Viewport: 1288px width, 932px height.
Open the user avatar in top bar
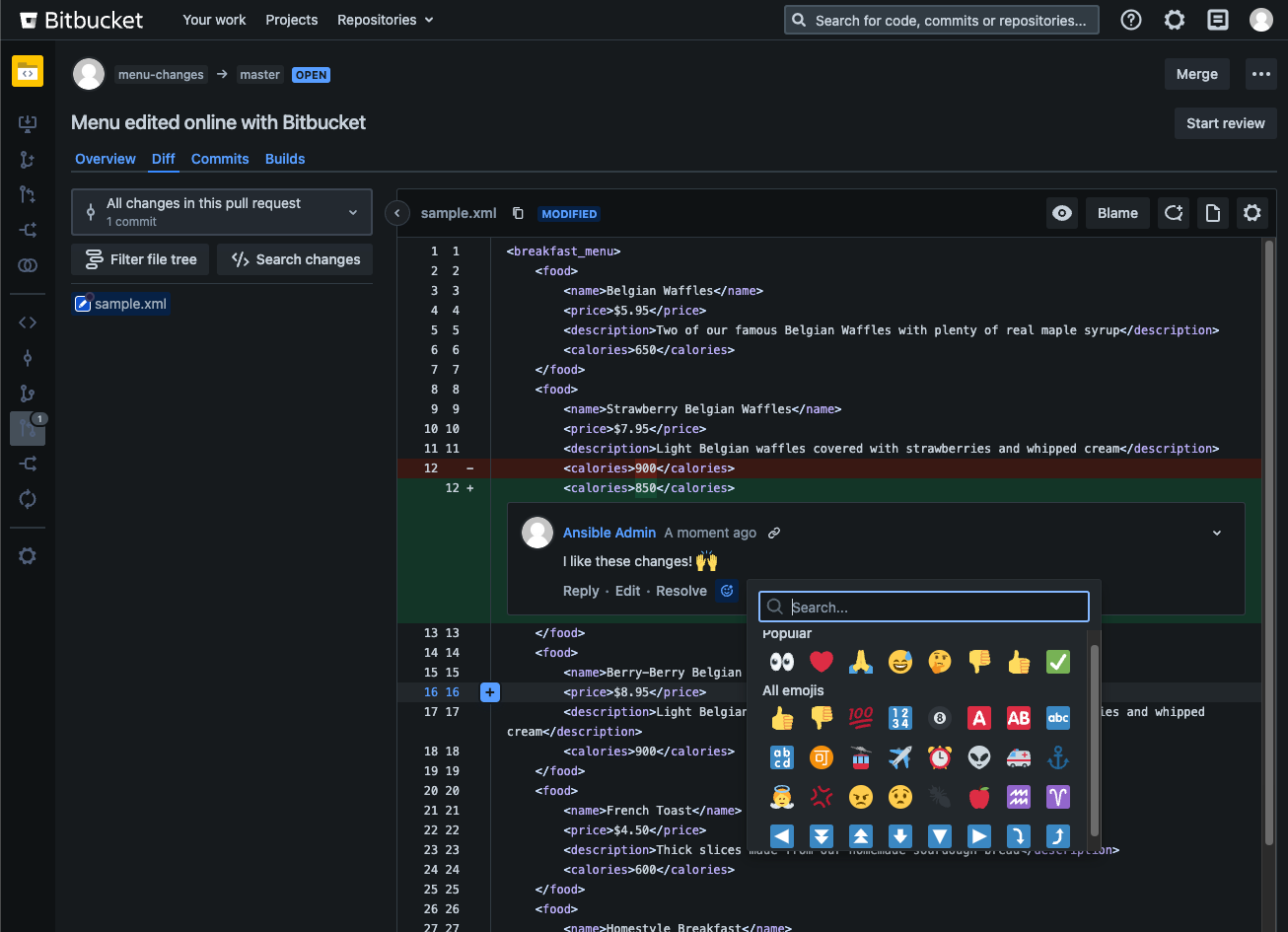(1261, 20)
